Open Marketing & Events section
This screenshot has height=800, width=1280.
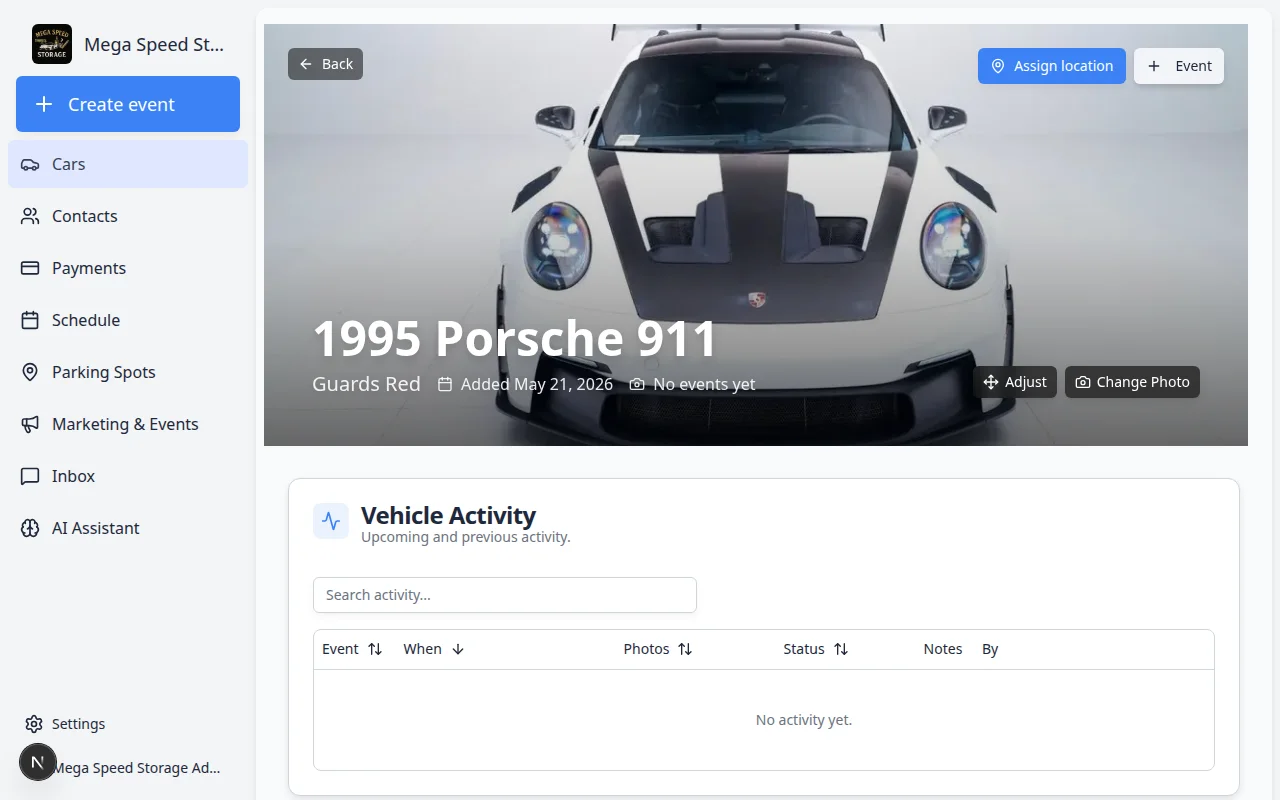pyautogui.click(x=128, y=424)
